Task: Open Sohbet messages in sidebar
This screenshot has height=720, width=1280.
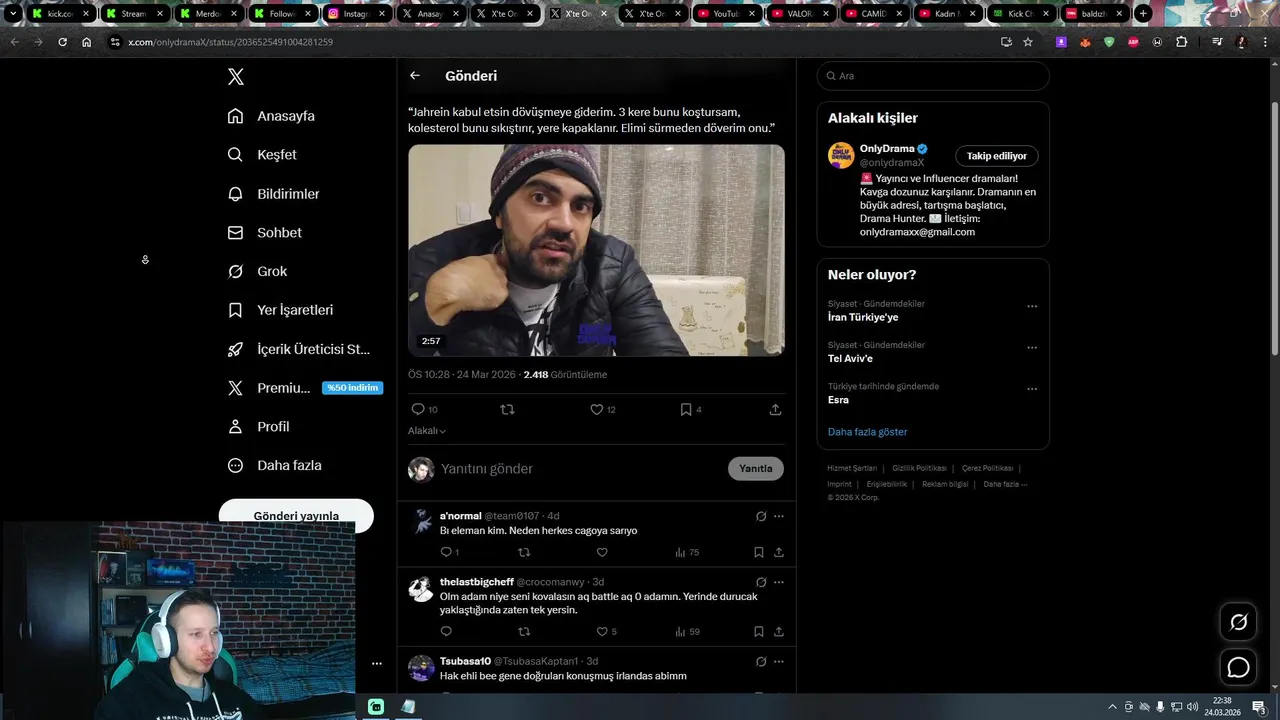Action: pyautogui.click(x=265, y=233)
